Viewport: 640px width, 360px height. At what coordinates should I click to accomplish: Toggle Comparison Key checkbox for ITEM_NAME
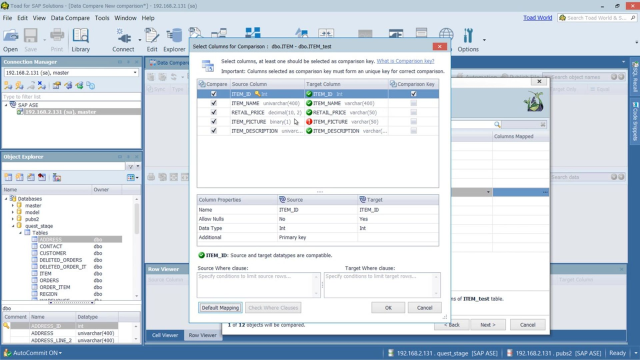413,103
